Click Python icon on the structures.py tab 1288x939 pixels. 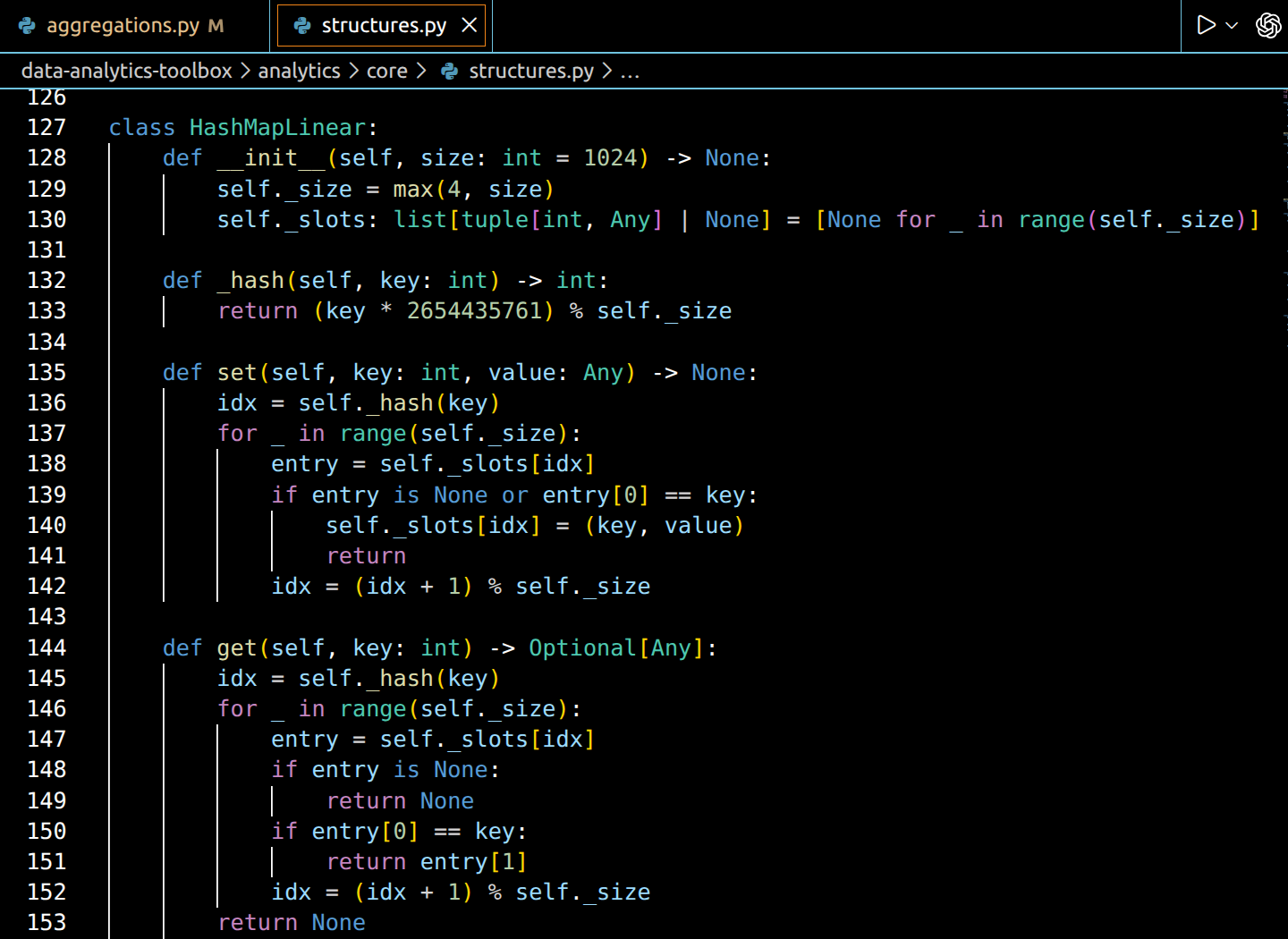point(302,26)
